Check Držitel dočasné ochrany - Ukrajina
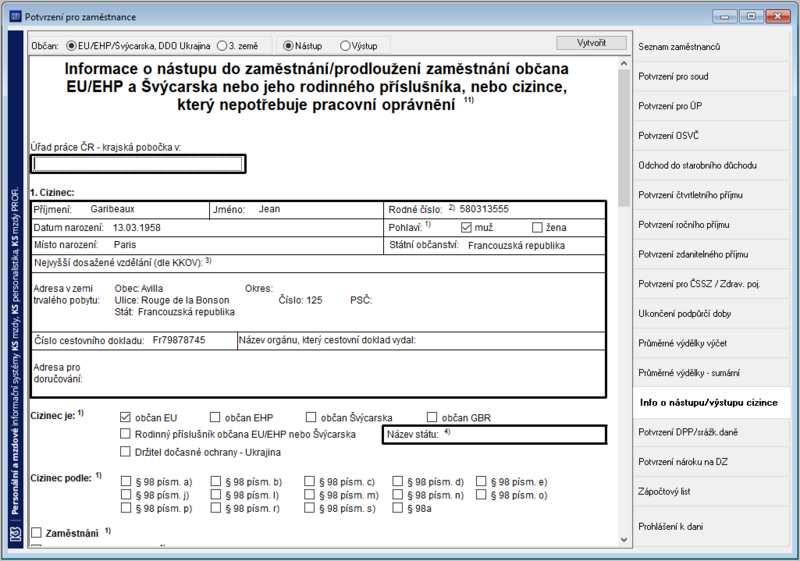The image size is (800, 561). (125, 451)
